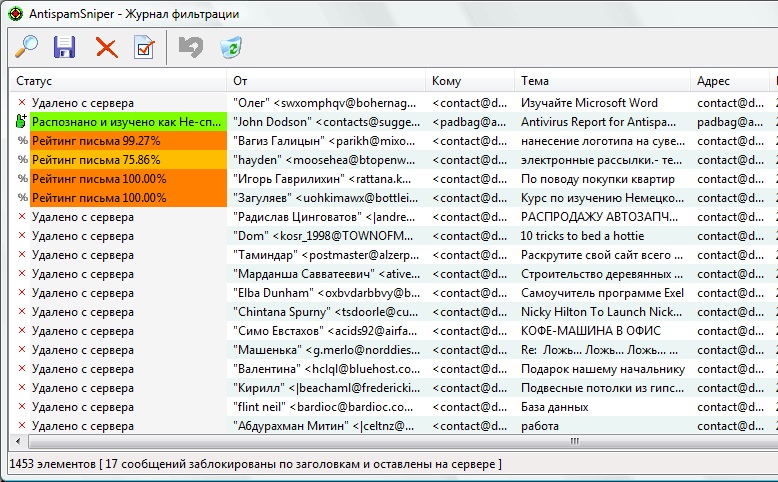This screenshot has height=482, width=778.
Task: Sort by the Кому column header
Action: tap(470, 81)
